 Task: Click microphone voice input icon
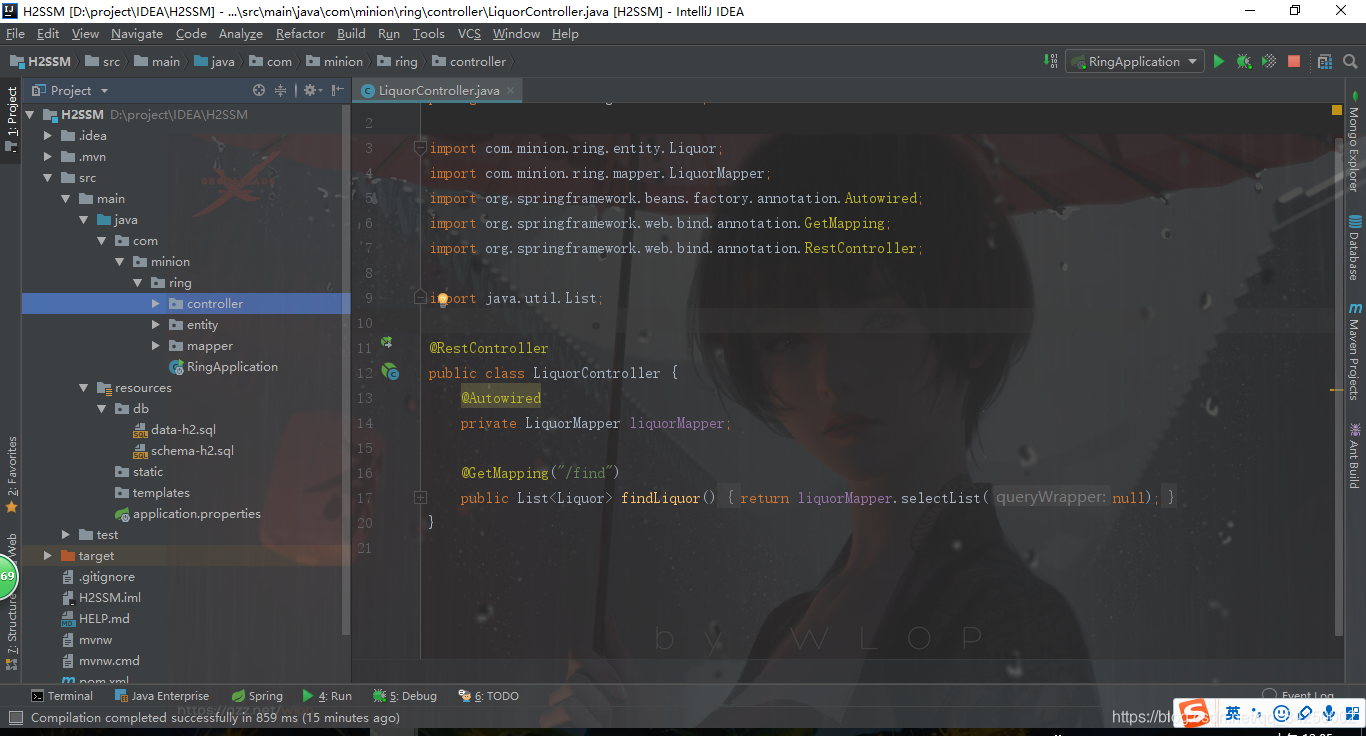[1329, 713]
